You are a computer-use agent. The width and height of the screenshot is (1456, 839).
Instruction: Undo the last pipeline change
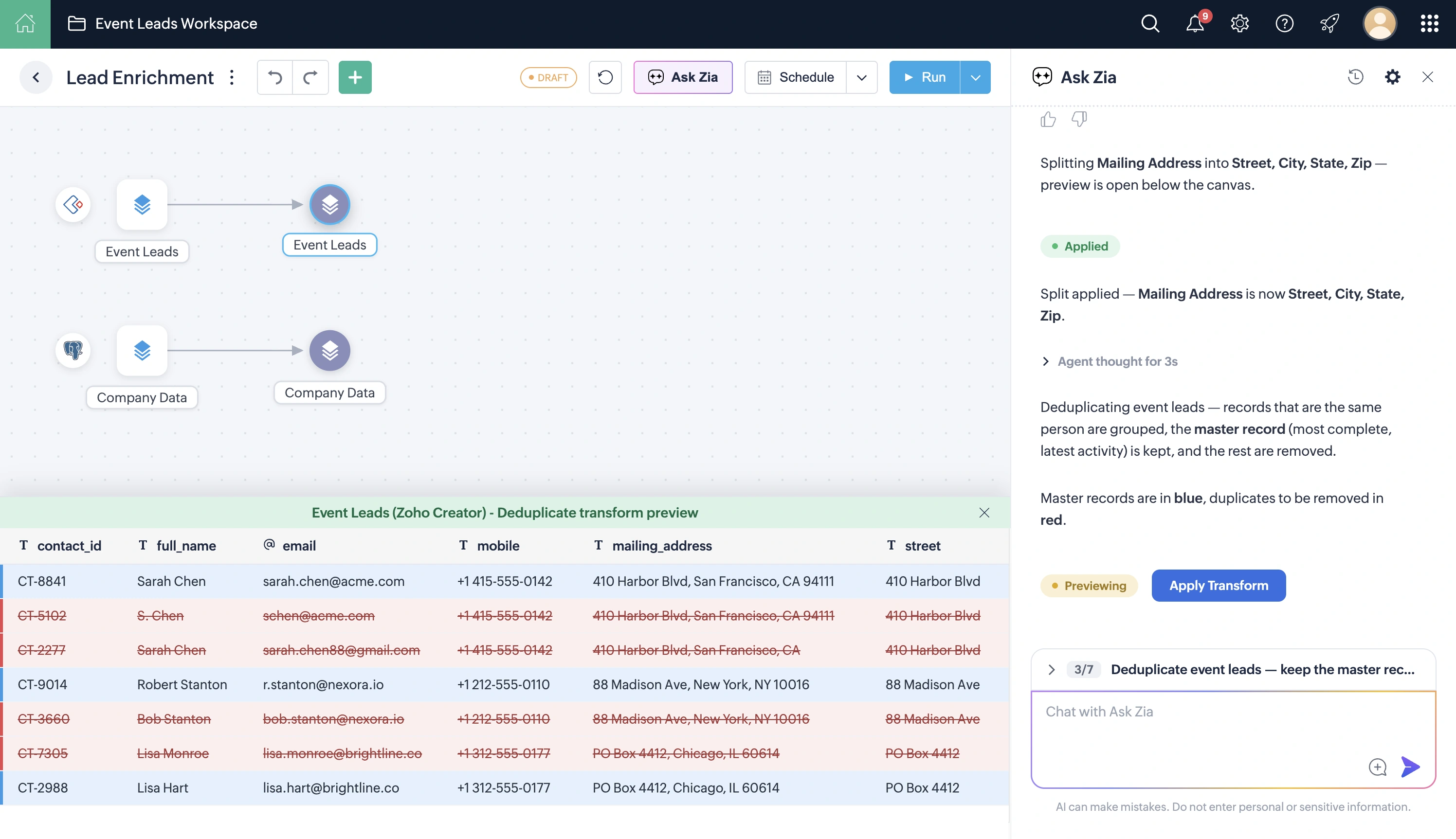click(275, 77)
